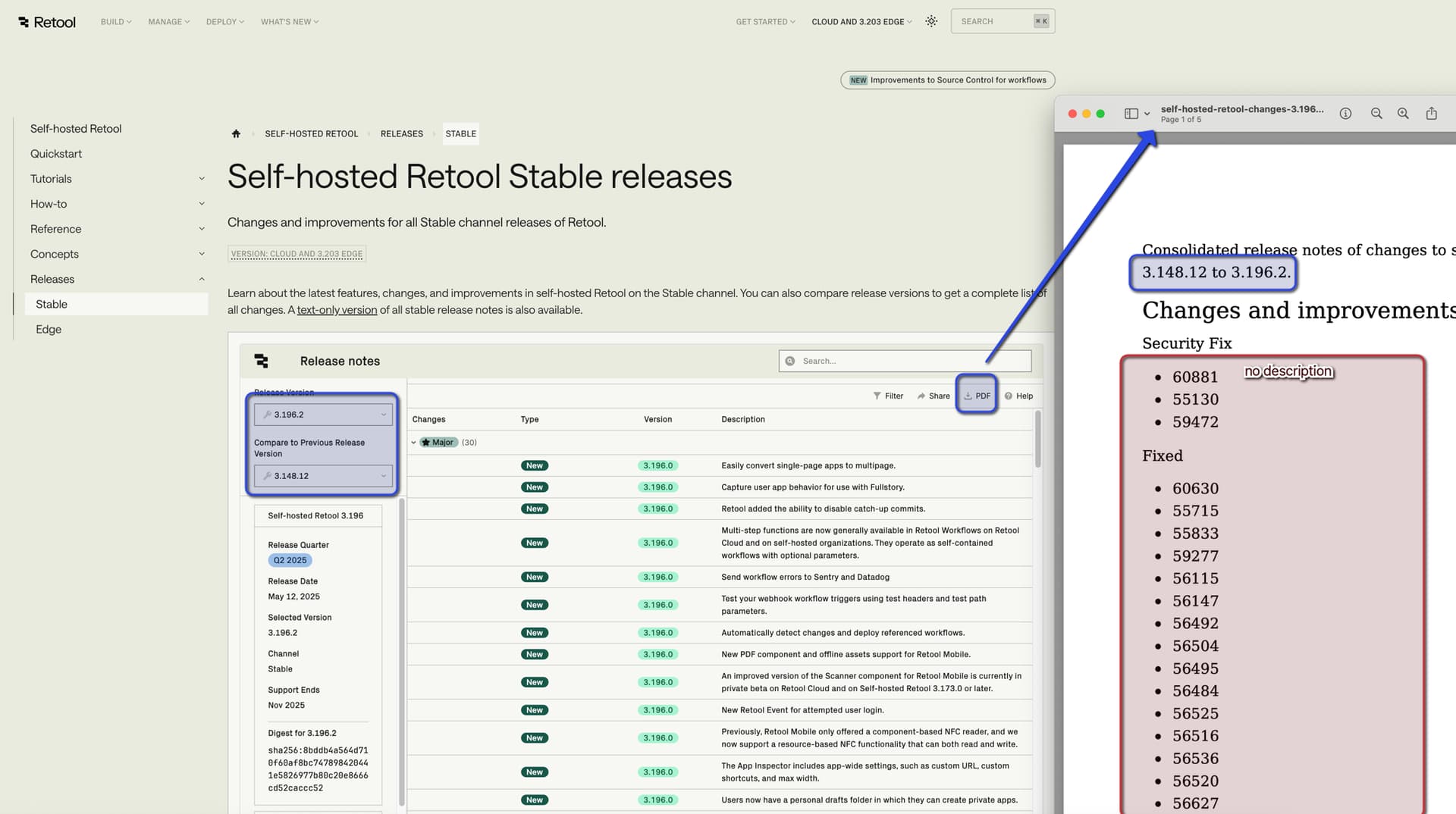Select Edge in sidebar
Viewport: 1456px width, 814px height.
pos(49,329)
